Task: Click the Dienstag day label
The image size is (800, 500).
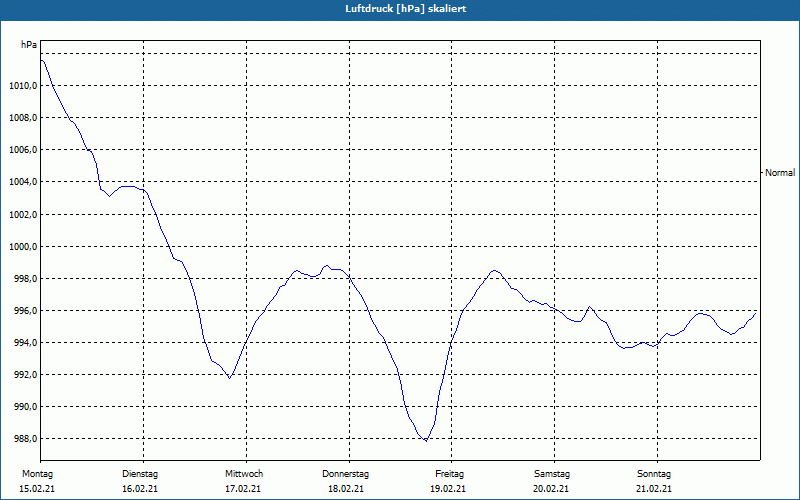Action: (140, 474)
